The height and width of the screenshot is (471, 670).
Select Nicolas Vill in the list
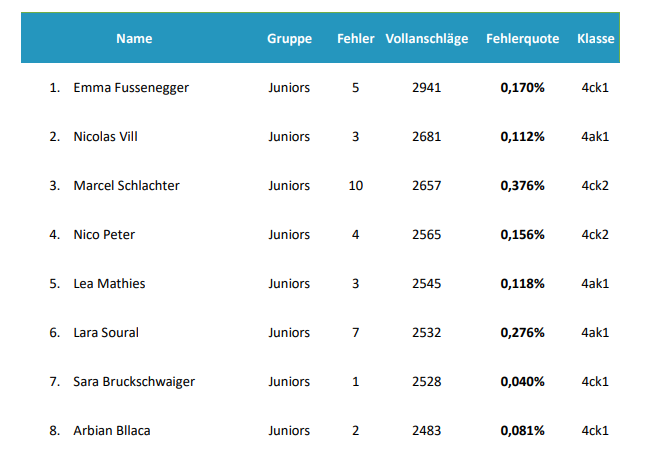pyautogui.click(x=106, y=137)
